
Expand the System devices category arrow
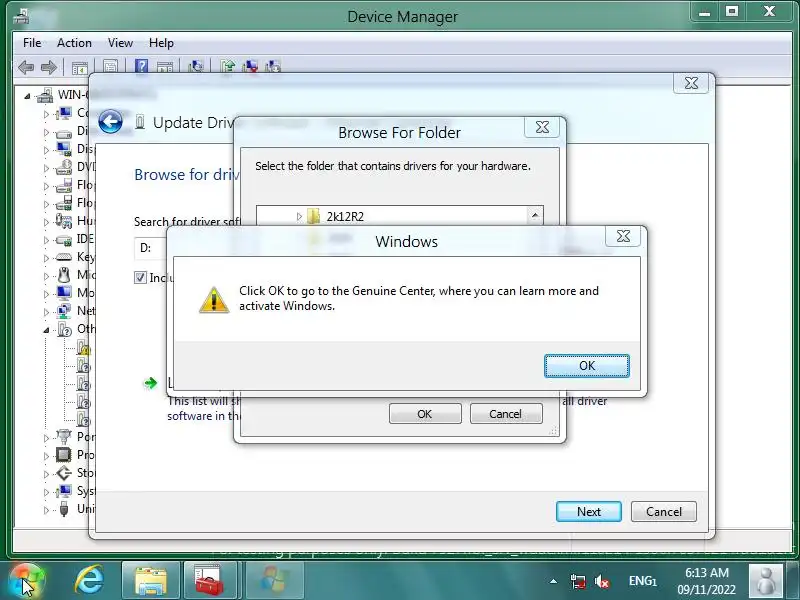46,492
